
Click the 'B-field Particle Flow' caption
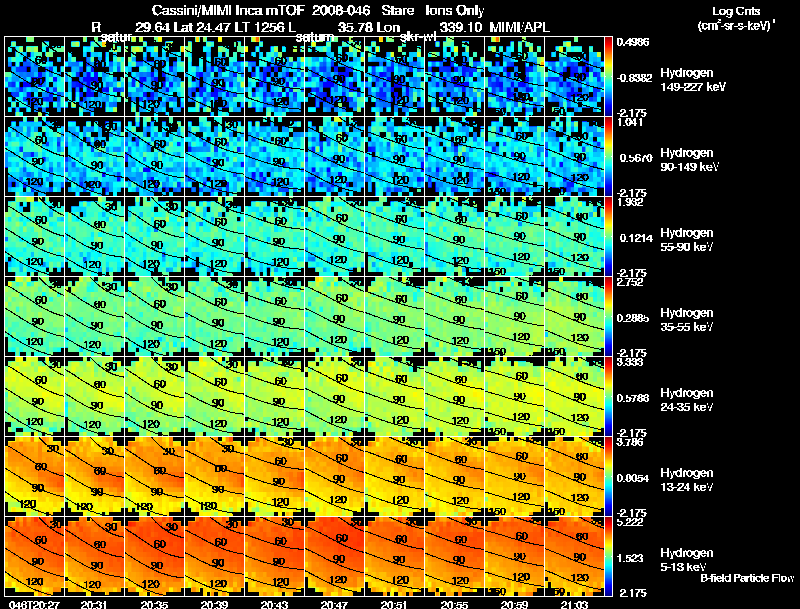point(747,578)
